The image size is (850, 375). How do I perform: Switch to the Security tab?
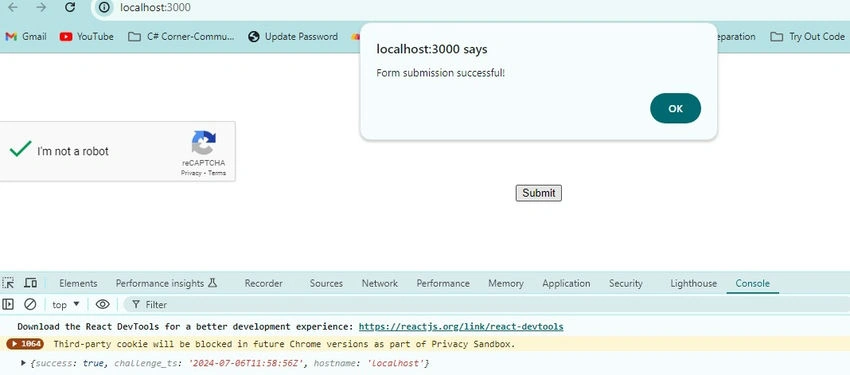626,283
